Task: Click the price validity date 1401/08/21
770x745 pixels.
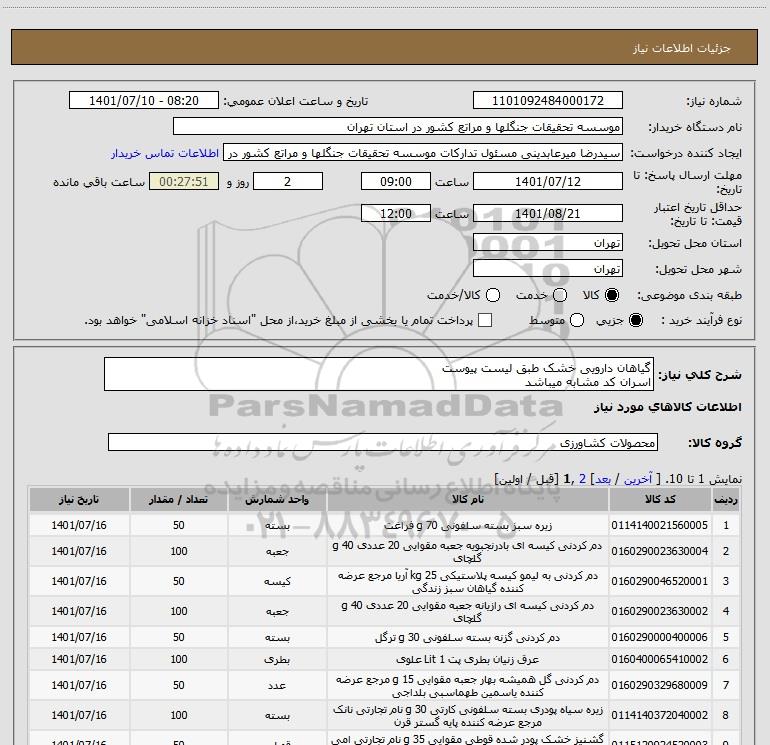Action: pyautogui.click(x=548, y=213)
